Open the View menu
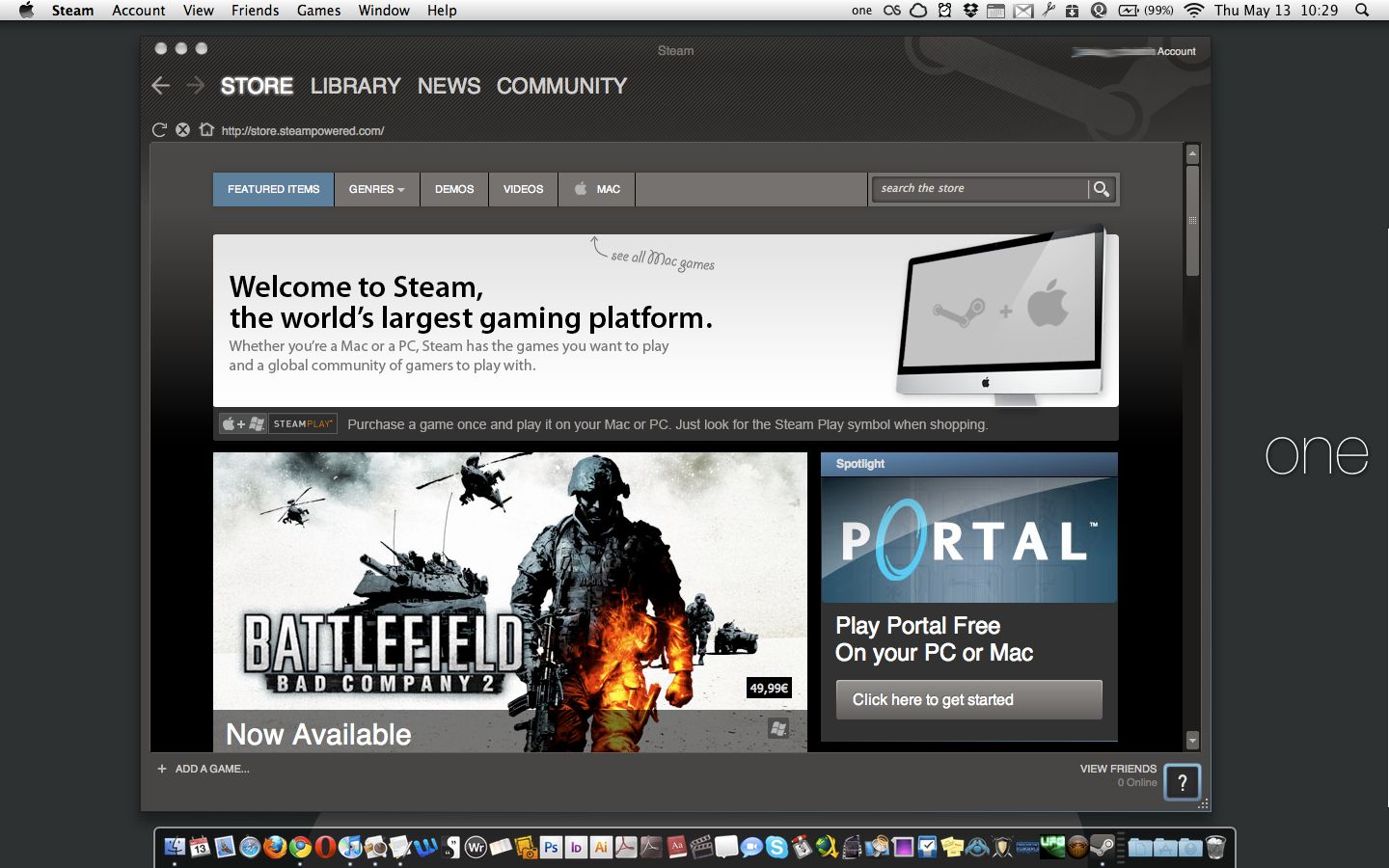Viewport: 1389px width, 868px height. click(198, 11)
